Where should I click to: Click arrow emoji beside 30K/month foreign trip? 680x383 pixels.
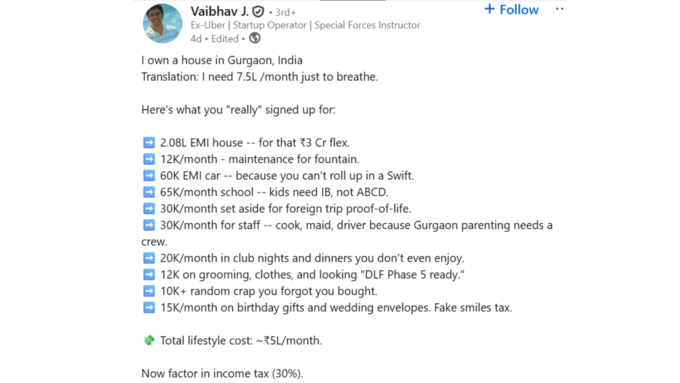[149, 209]
